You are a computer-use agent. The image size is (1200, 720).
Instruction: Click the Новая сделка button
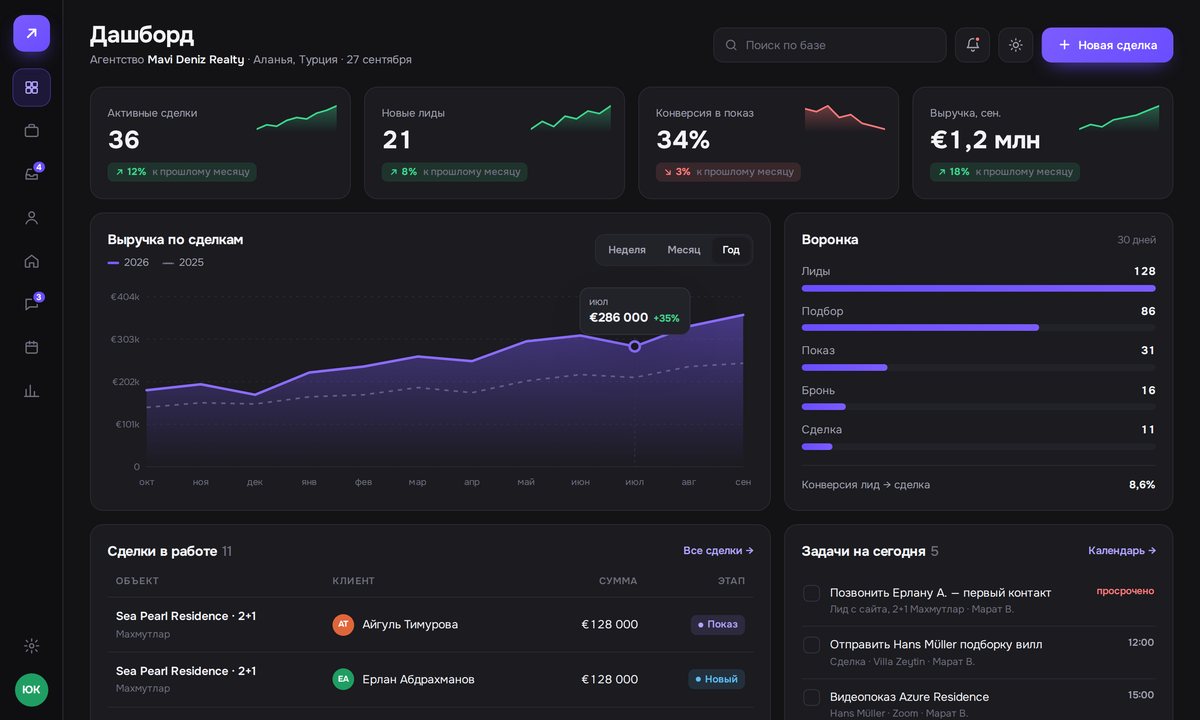(x=1107, y=45)
